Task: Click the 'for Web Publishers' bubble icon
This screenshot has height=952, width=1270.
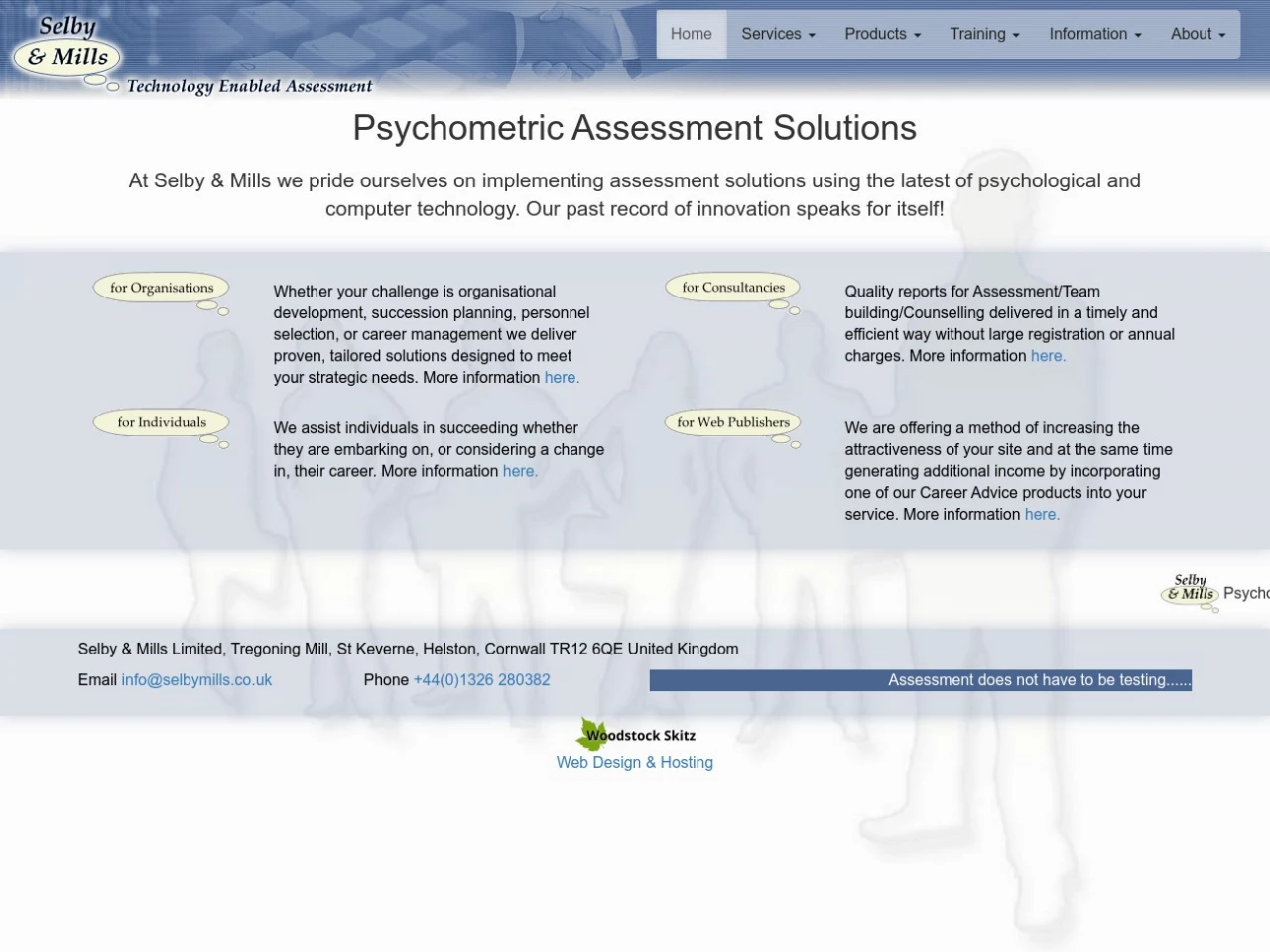Action: click(x=733, y=423)
